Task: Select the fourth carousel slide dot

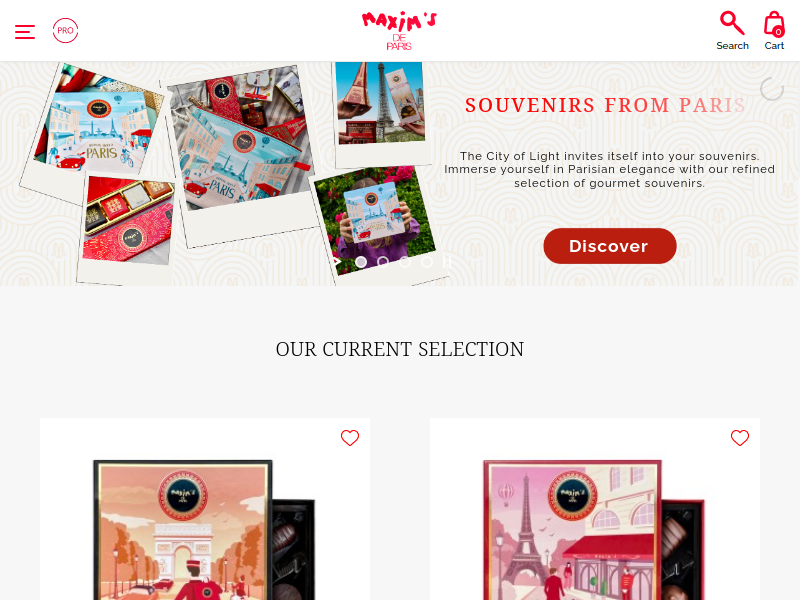Action: [x=427, y=262]
